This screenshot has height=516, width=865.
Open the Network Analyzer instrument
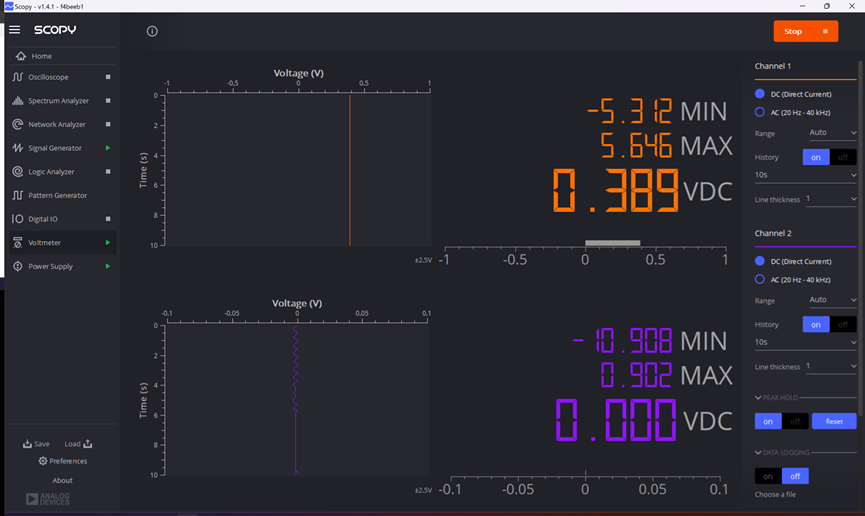click(x=57, y=124)
